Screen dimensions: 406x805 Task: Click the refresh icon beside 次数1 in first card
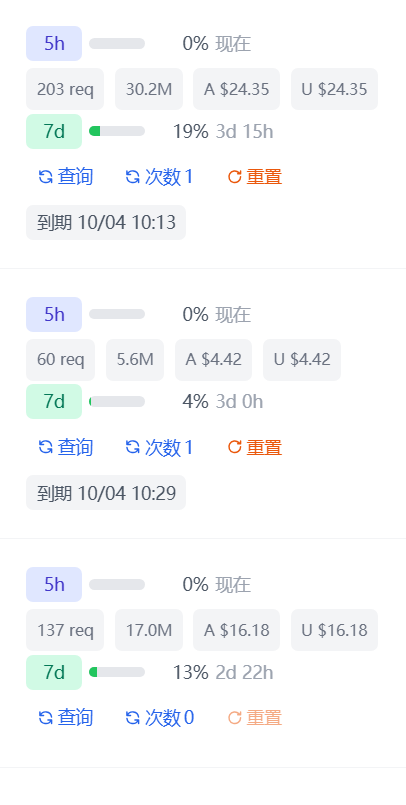click(132, 177)
